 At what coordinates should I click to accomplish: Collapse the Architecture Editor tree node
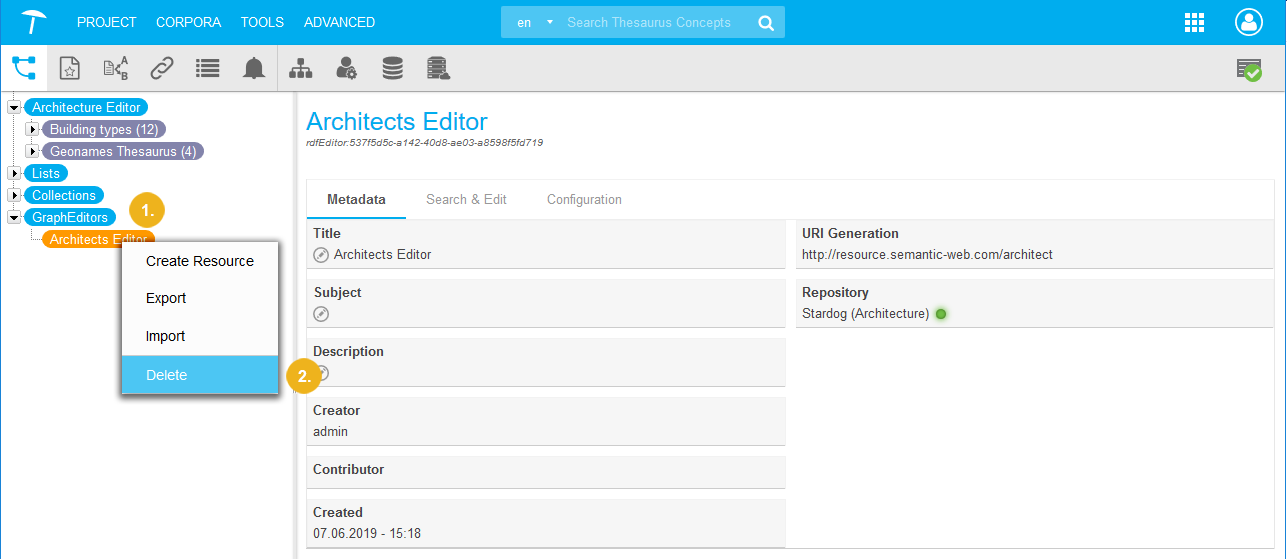pos(14,107)
